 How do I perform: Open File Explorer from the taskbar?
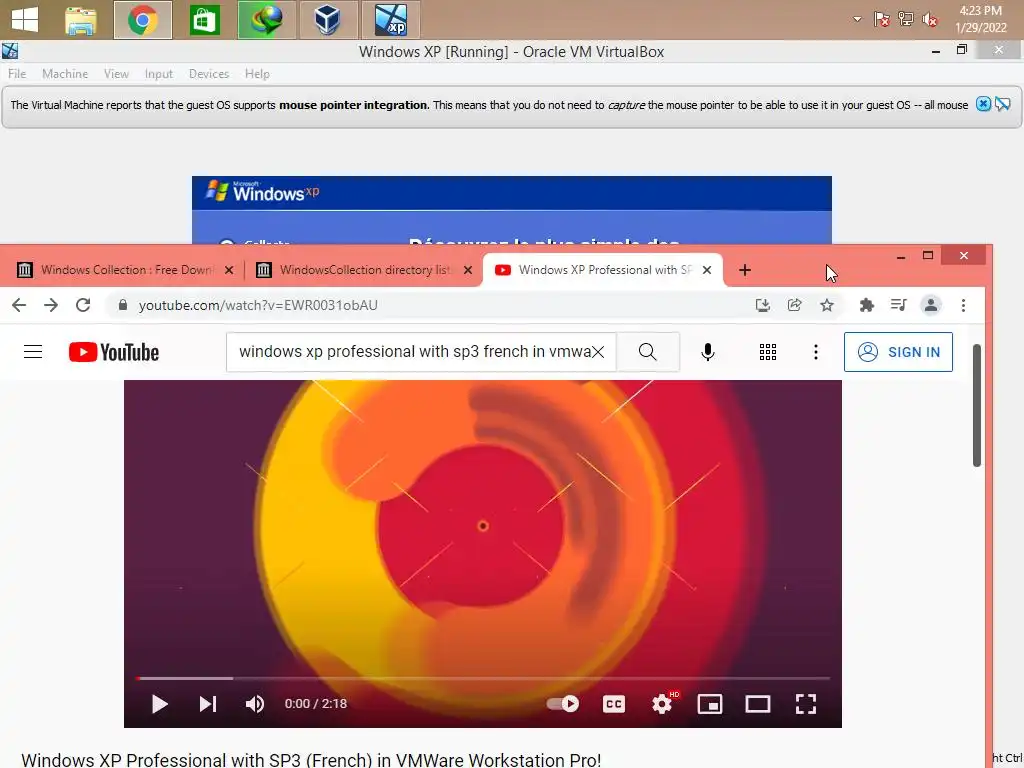click(x=81, y=20)
